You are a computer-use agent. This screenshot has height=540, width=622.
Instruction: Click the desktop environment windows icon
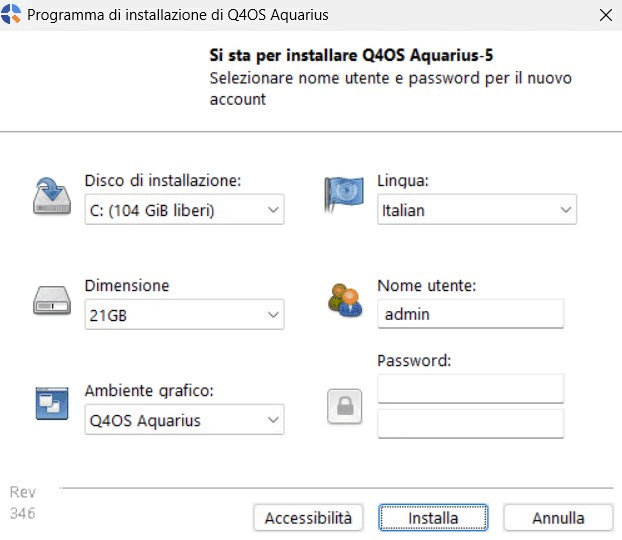[x=52, y=403]
